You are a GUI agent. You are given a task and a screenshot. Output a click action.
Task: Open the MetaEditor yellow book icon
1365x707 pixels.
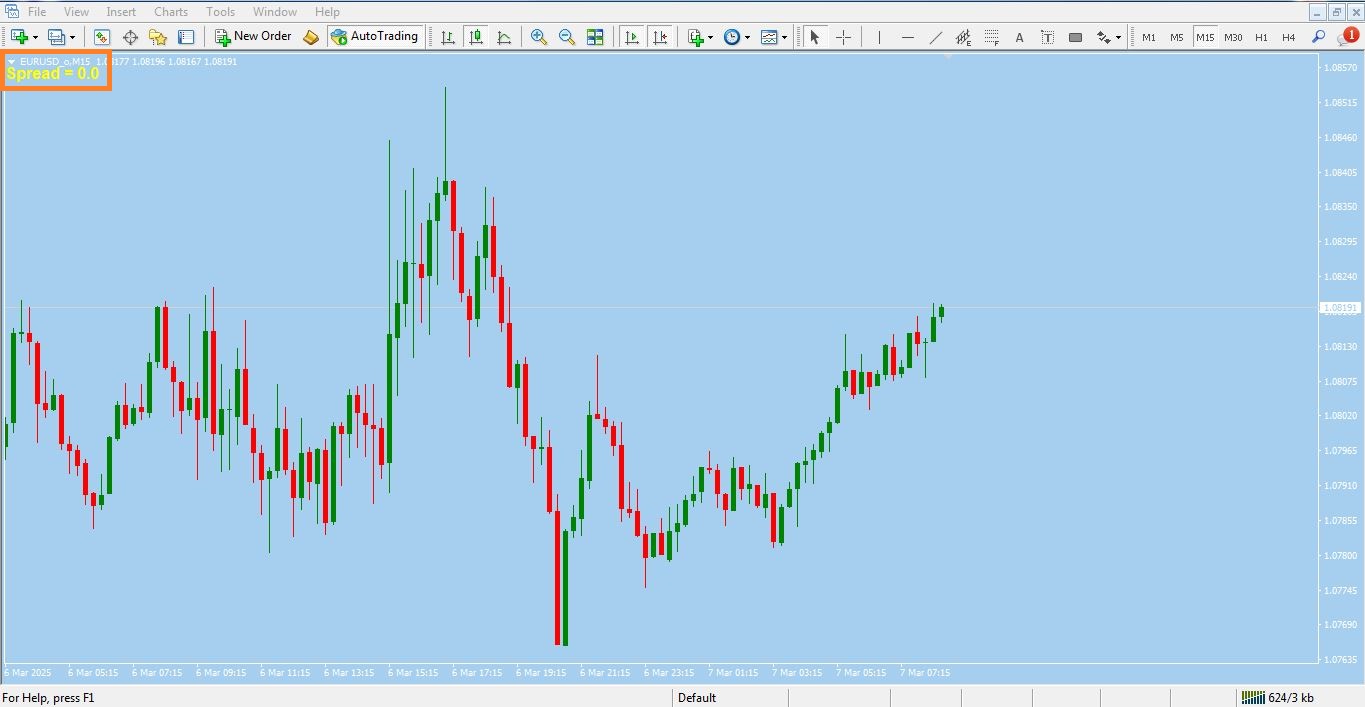point(311,37)
